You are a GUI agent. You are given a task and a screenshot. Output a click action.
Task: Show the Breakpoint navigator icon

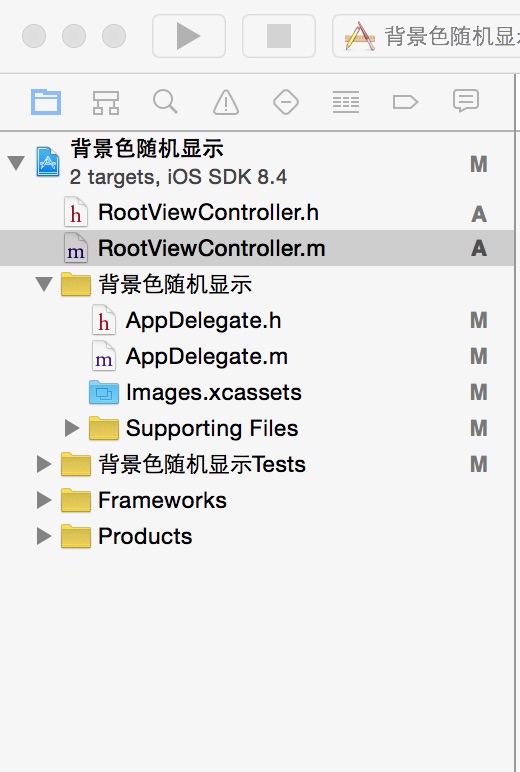405,102
